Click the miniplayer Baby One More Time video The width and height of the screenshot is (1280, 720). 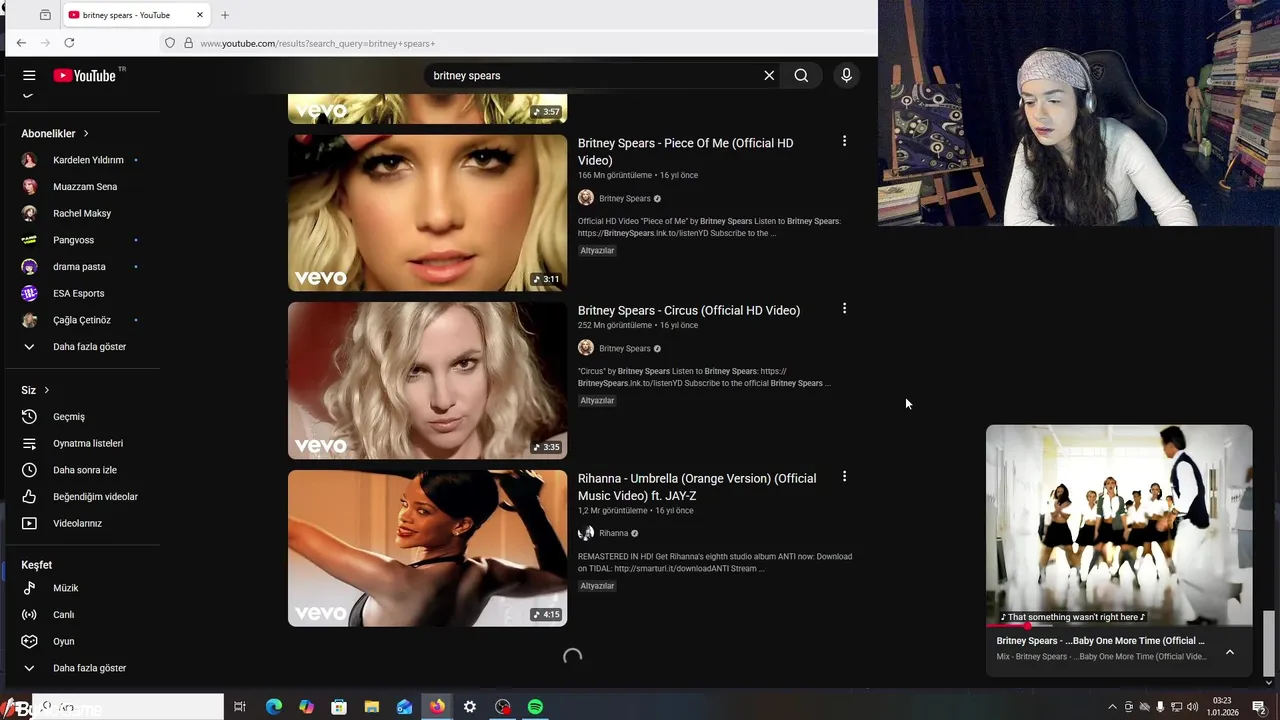click(1119, 525)
